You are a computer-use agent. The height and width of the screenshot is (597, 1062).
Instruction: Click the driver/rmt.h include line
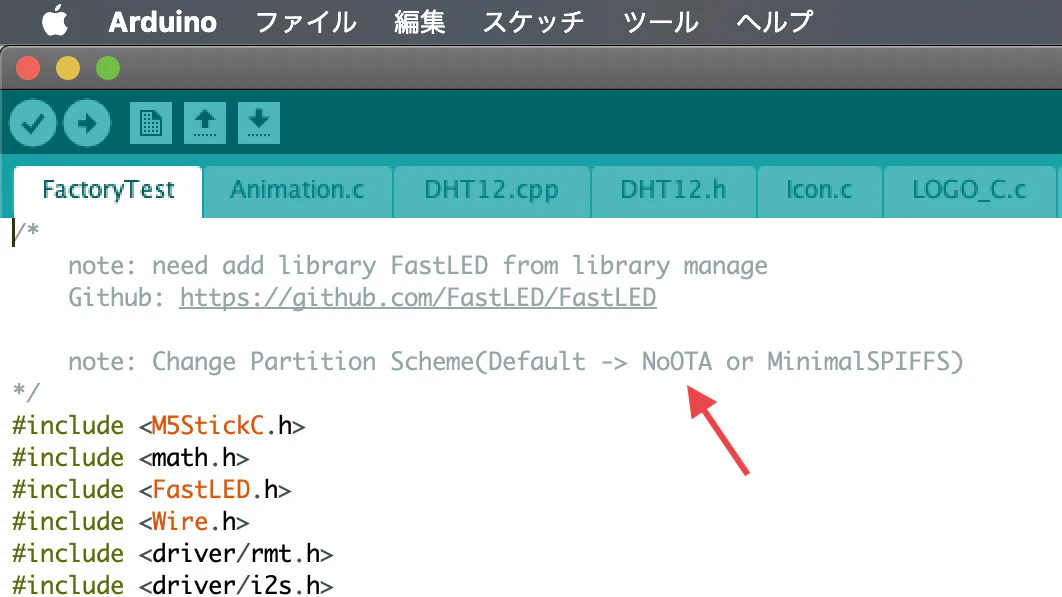tap(173, 554)
